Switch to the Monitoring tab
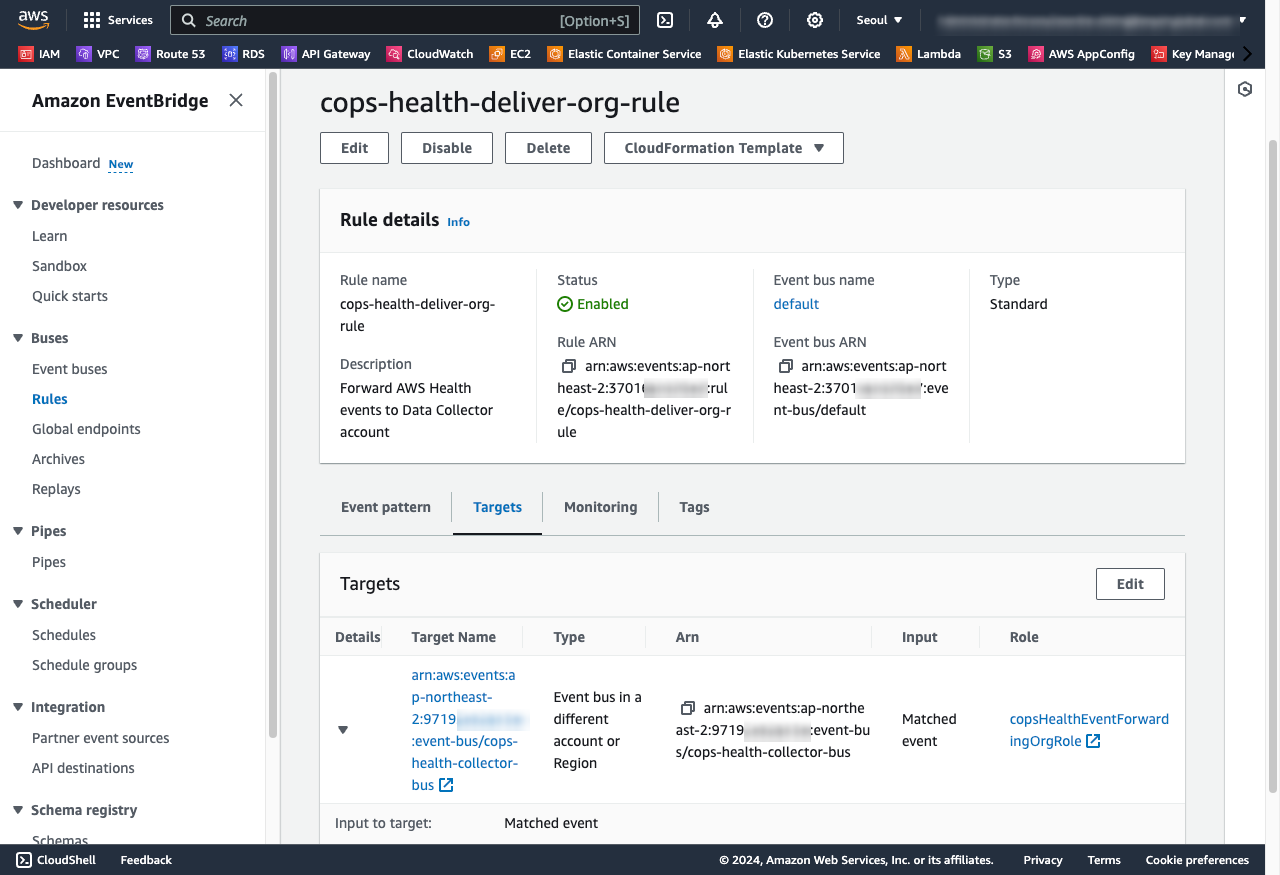This screenshot has width=1280, height=875. click(600, 507)
